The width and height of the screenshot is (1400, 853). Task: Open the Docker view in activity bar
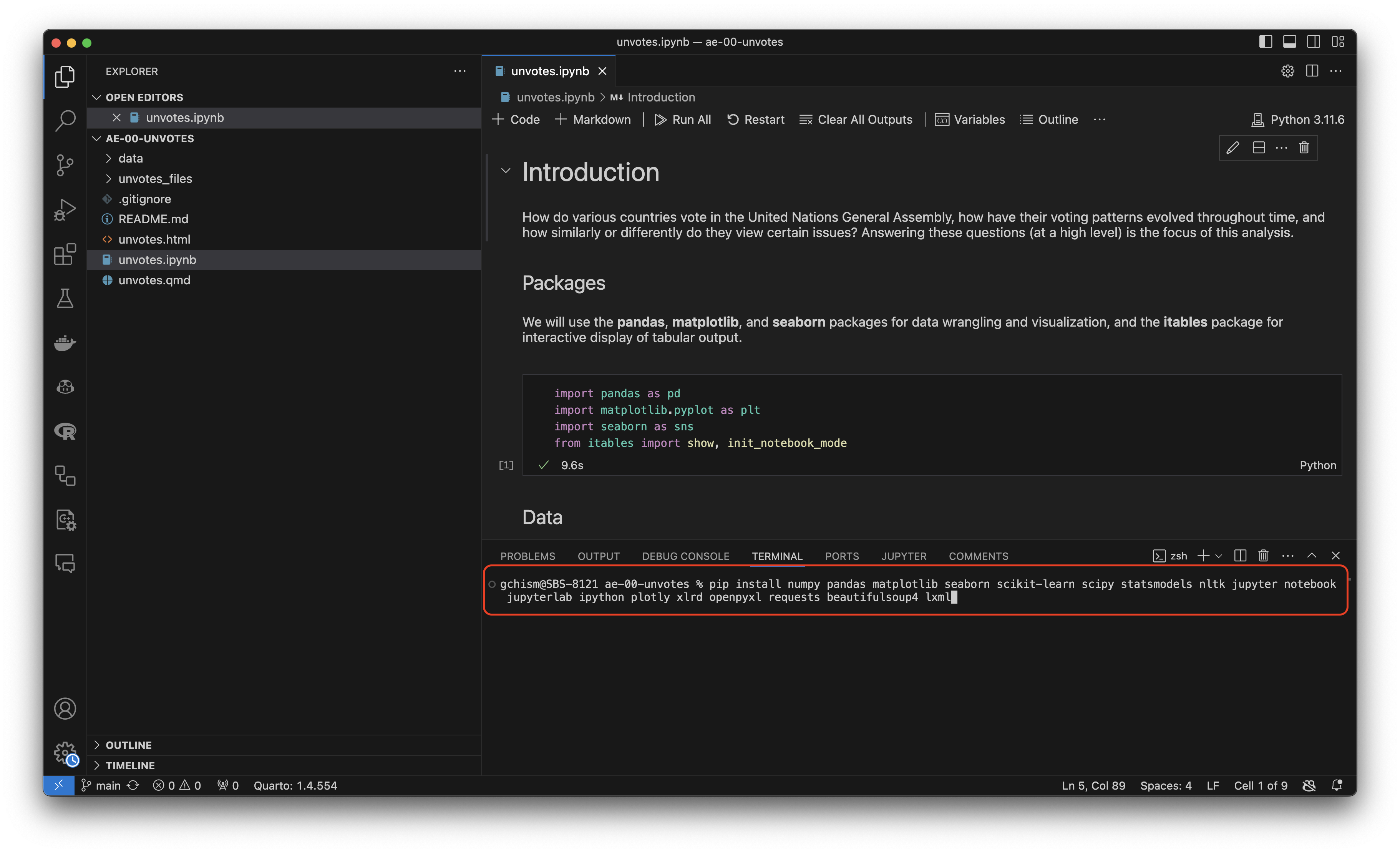(65, 343)
